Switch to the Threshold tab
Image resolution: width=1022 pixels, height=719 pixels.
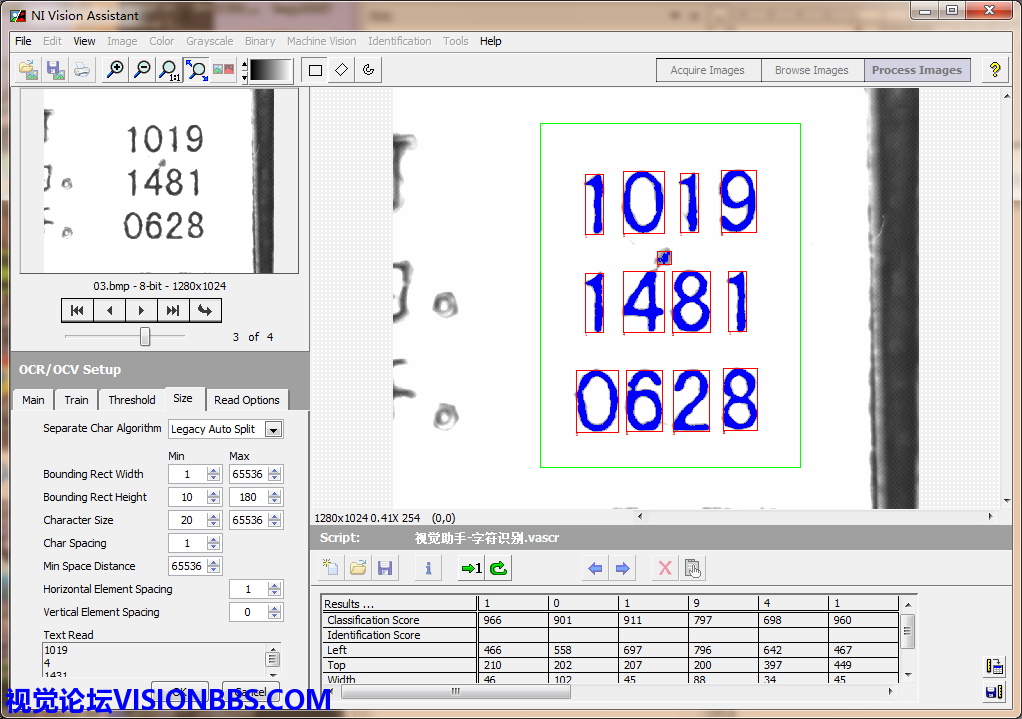coord(132,400)
